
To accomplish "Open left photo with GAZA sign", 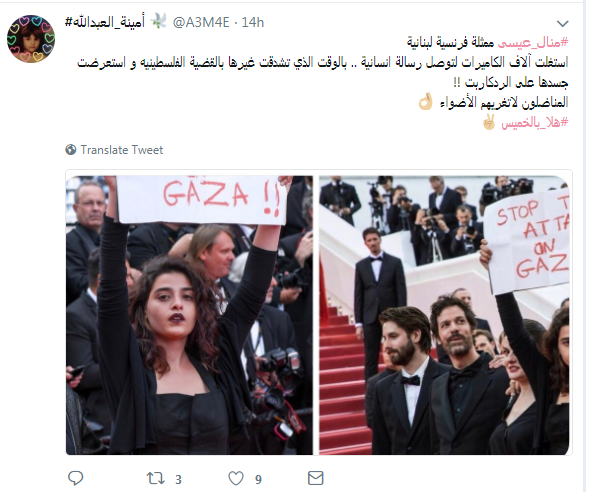I will tap(189, 315).
